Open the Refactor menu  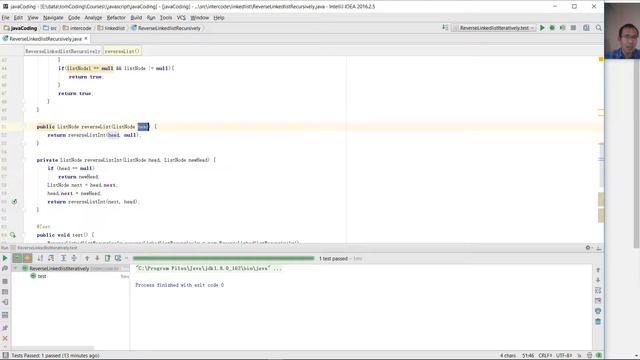pyautogui.click(x=116, y=18)
